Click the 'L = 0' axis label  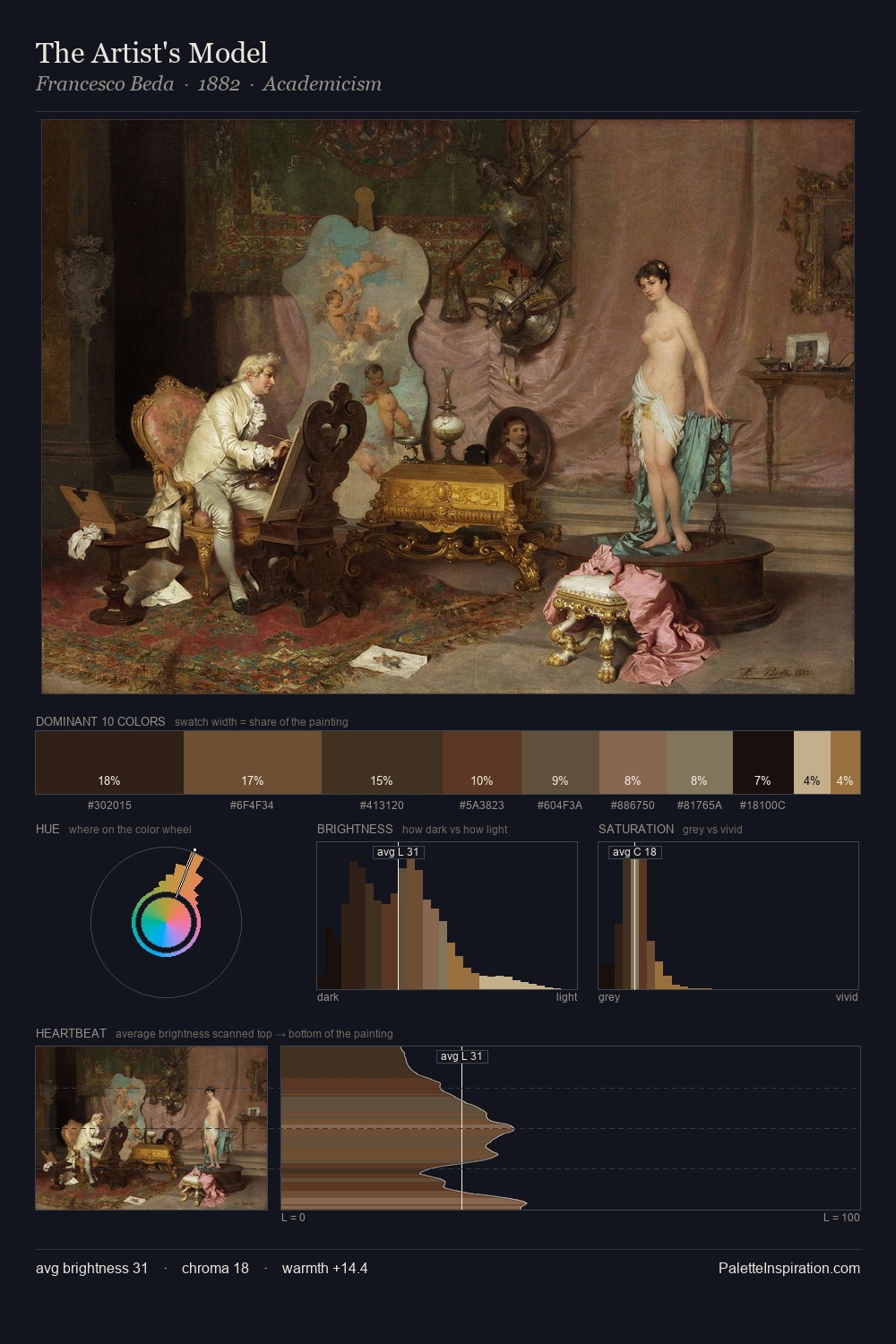tap(293, 1218)
